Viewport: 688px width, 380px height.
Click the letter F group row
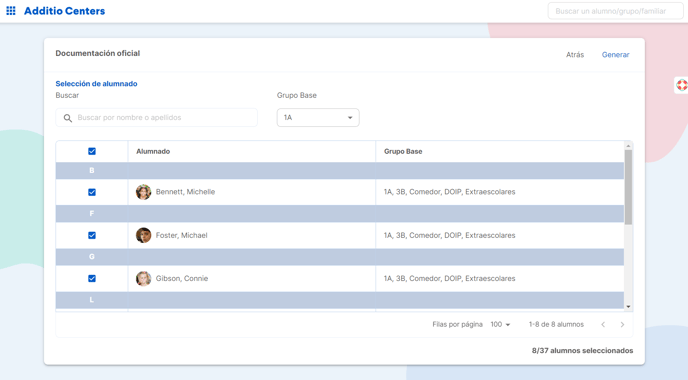click(x=340, y=214)
